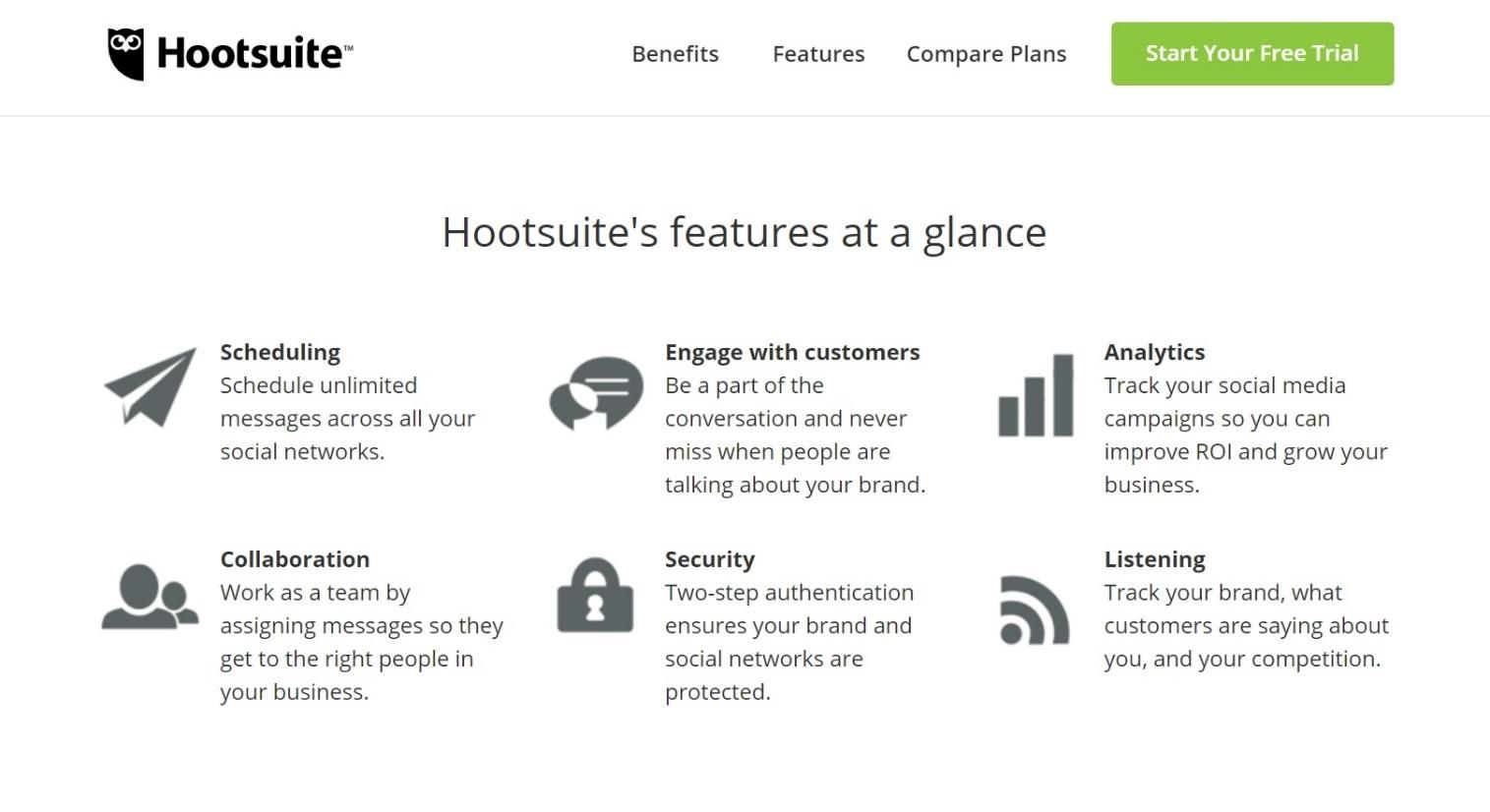This screenshot has width=1490, height=812.
Task: Select the Engage with customers heading
Action: pyautogui.click(x=793, y=352)
